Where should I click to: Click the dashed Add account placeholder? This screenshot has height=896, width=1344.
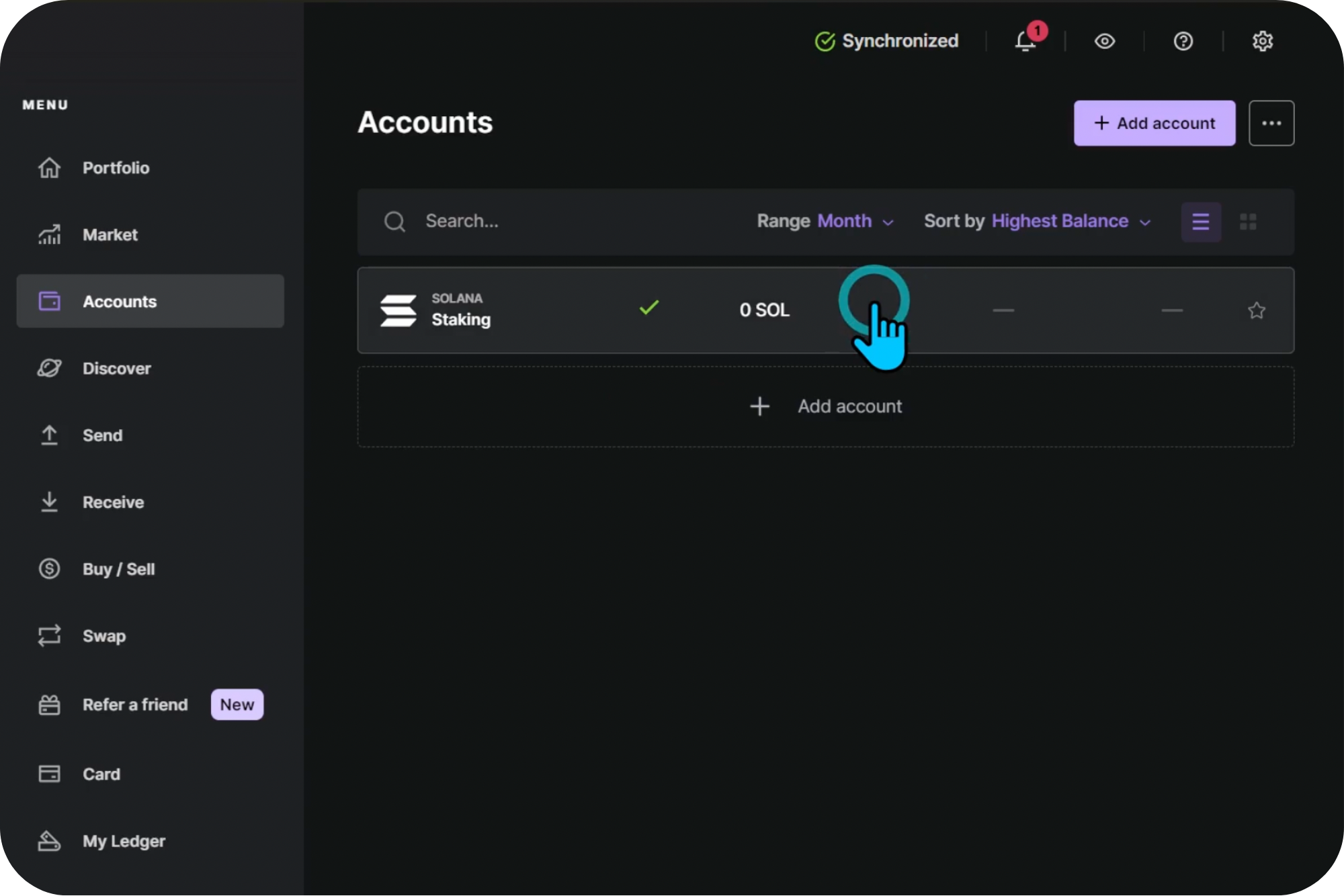coord(825,406)
